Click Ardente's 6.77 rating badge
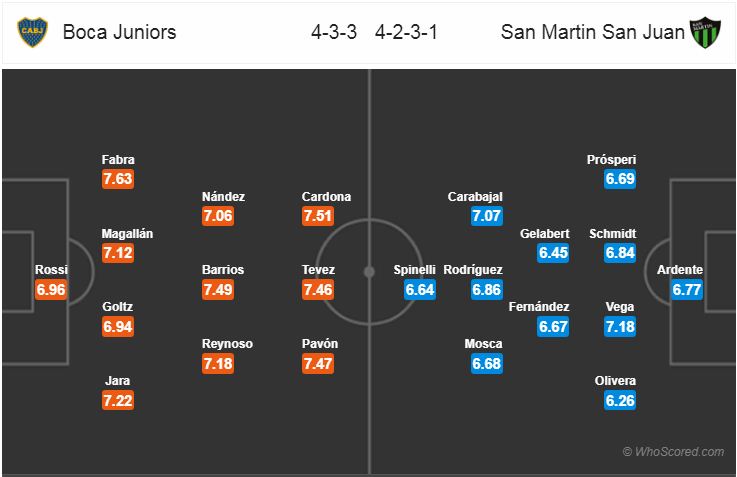Viewport: 737px width, 477px height. click(x=687, y=289)
